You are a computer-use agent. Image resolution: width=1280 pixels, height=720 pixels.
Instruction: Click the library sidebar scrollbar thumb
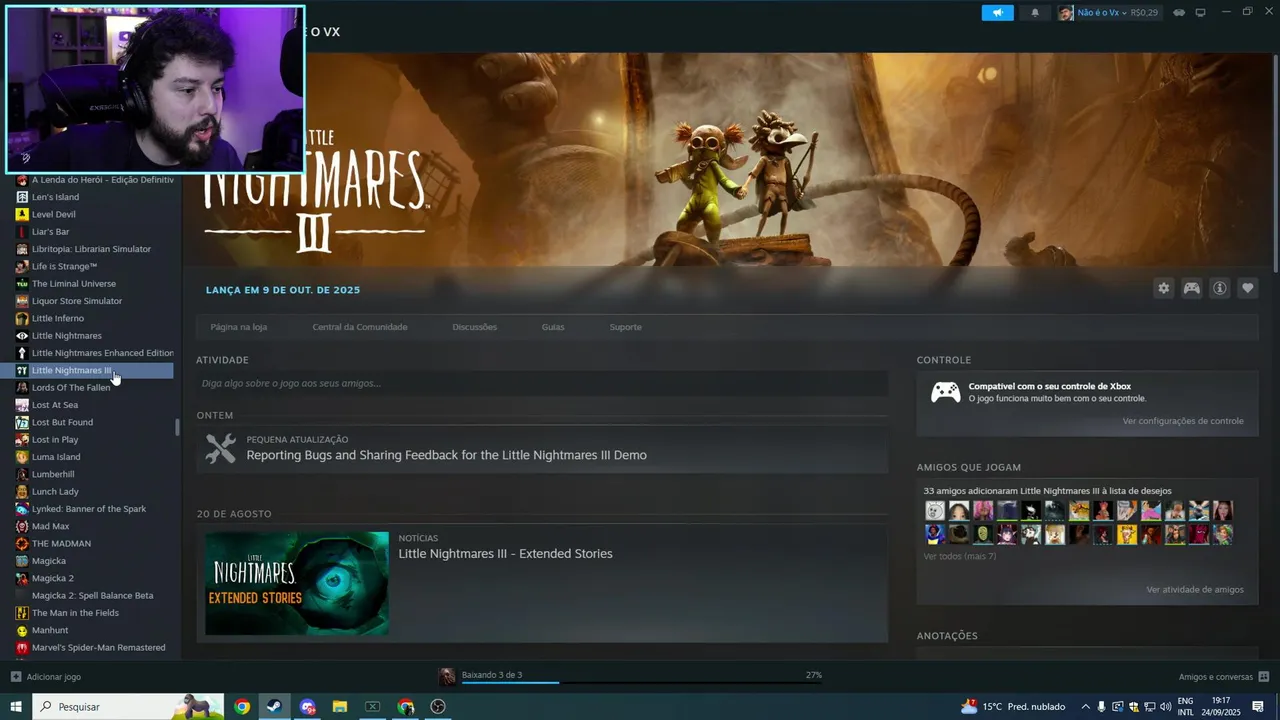[x=177, y=427]
